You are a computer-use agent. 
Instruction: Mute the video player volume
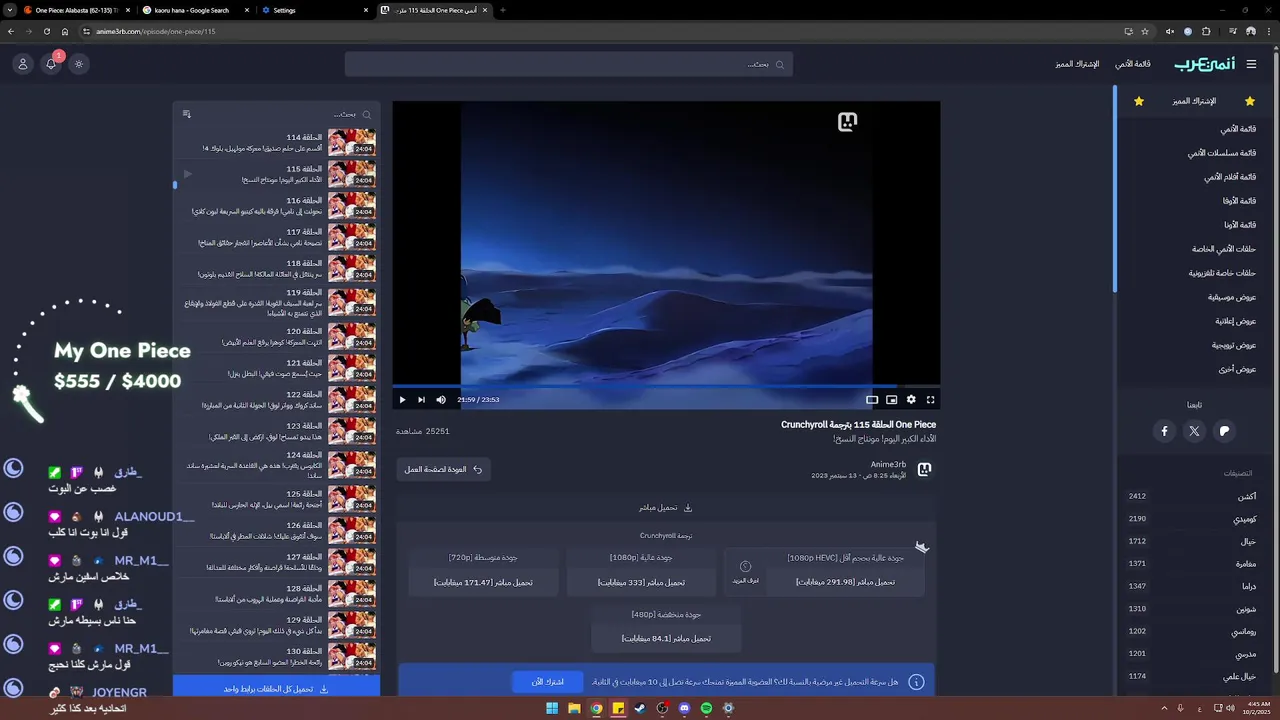[441, 399]
